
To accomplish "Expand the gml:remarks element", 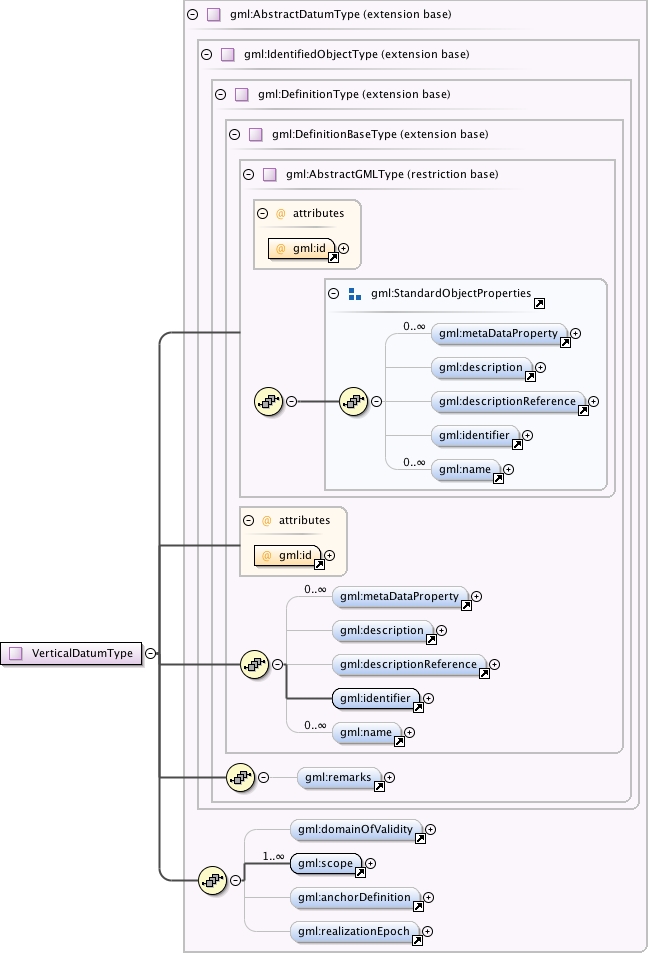I will [x=390, y=777].
